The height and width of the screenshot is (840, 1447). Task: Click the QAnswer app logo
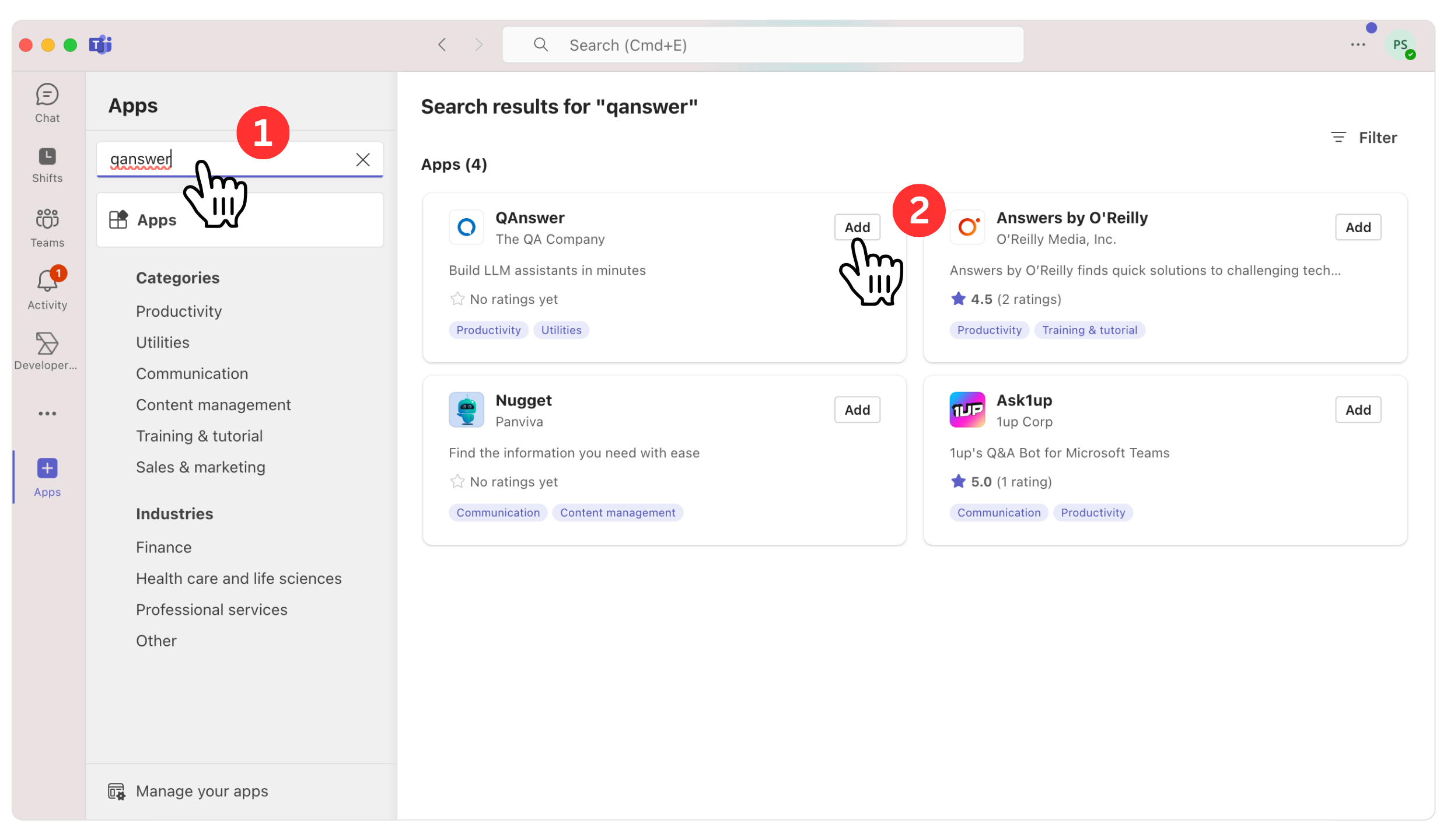click(466, 227)
